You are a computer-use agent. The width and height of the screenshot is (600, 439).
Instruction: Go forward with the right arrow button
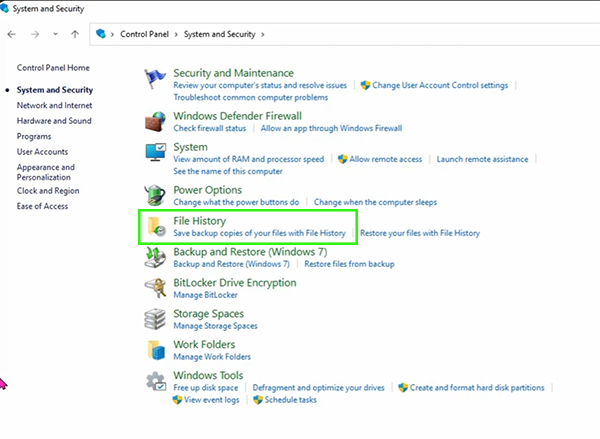click(x=35, y=34)
